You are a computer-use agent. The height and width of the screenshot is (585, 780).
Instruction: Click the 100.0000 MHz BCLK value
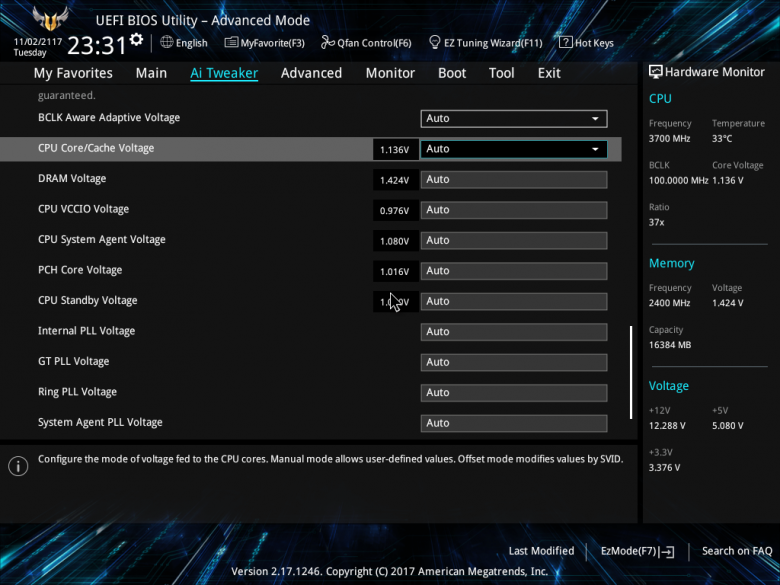(679, 181)
